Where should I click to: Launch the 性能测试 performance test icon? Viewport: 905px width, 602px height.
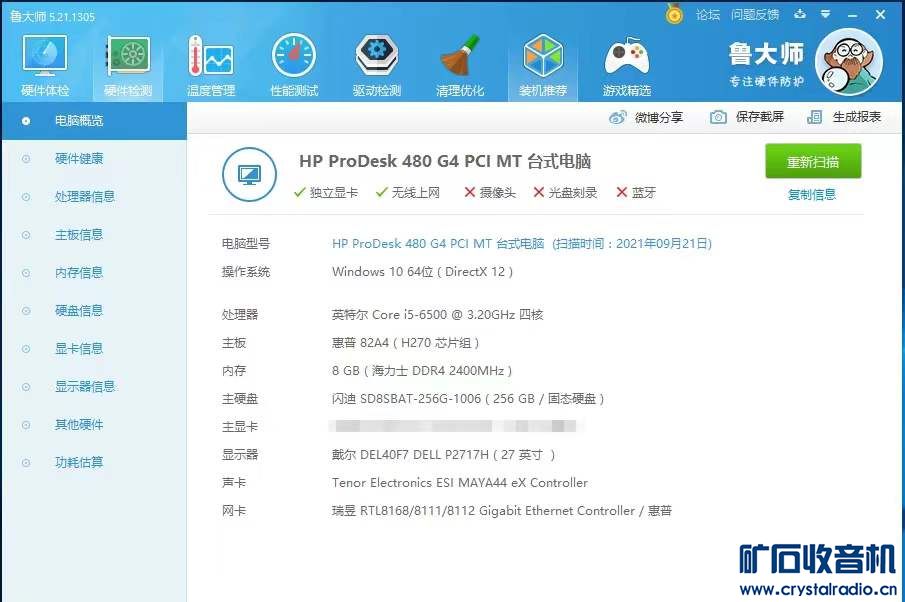click(x=294, y=65)
